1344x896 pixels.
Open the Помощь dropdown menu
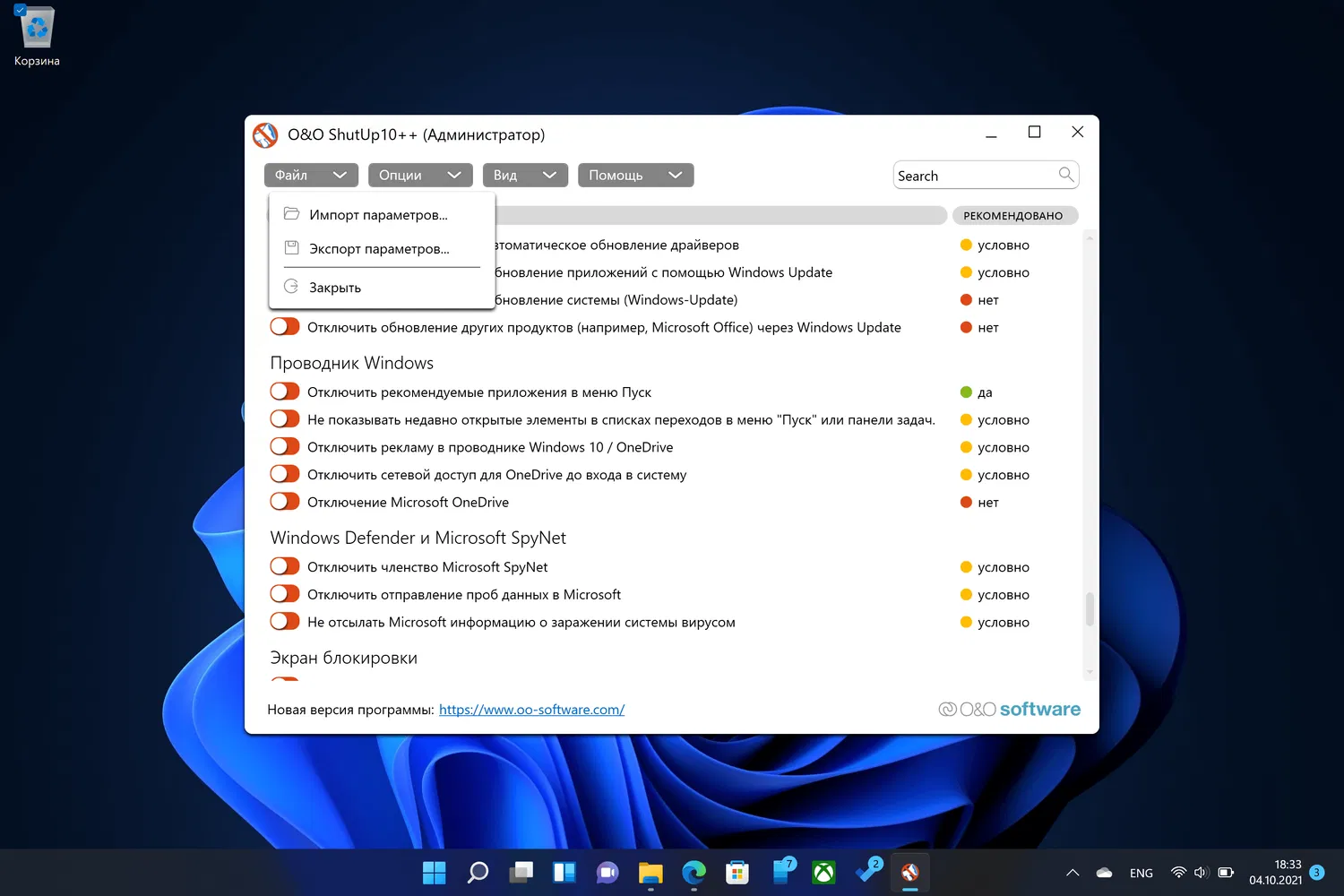tap(635, 176)
